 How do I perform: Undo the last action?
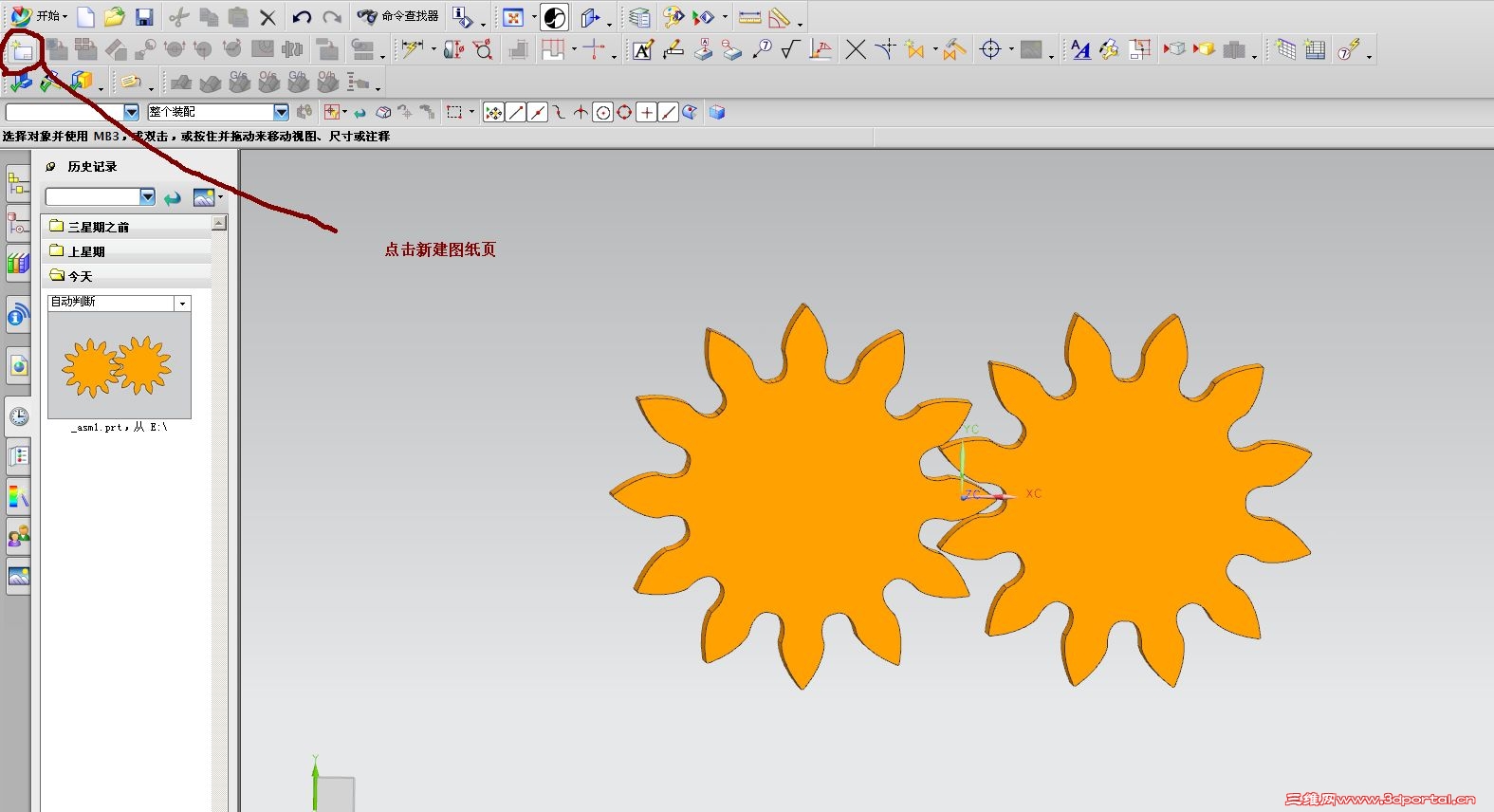click(x=302, y=17)
